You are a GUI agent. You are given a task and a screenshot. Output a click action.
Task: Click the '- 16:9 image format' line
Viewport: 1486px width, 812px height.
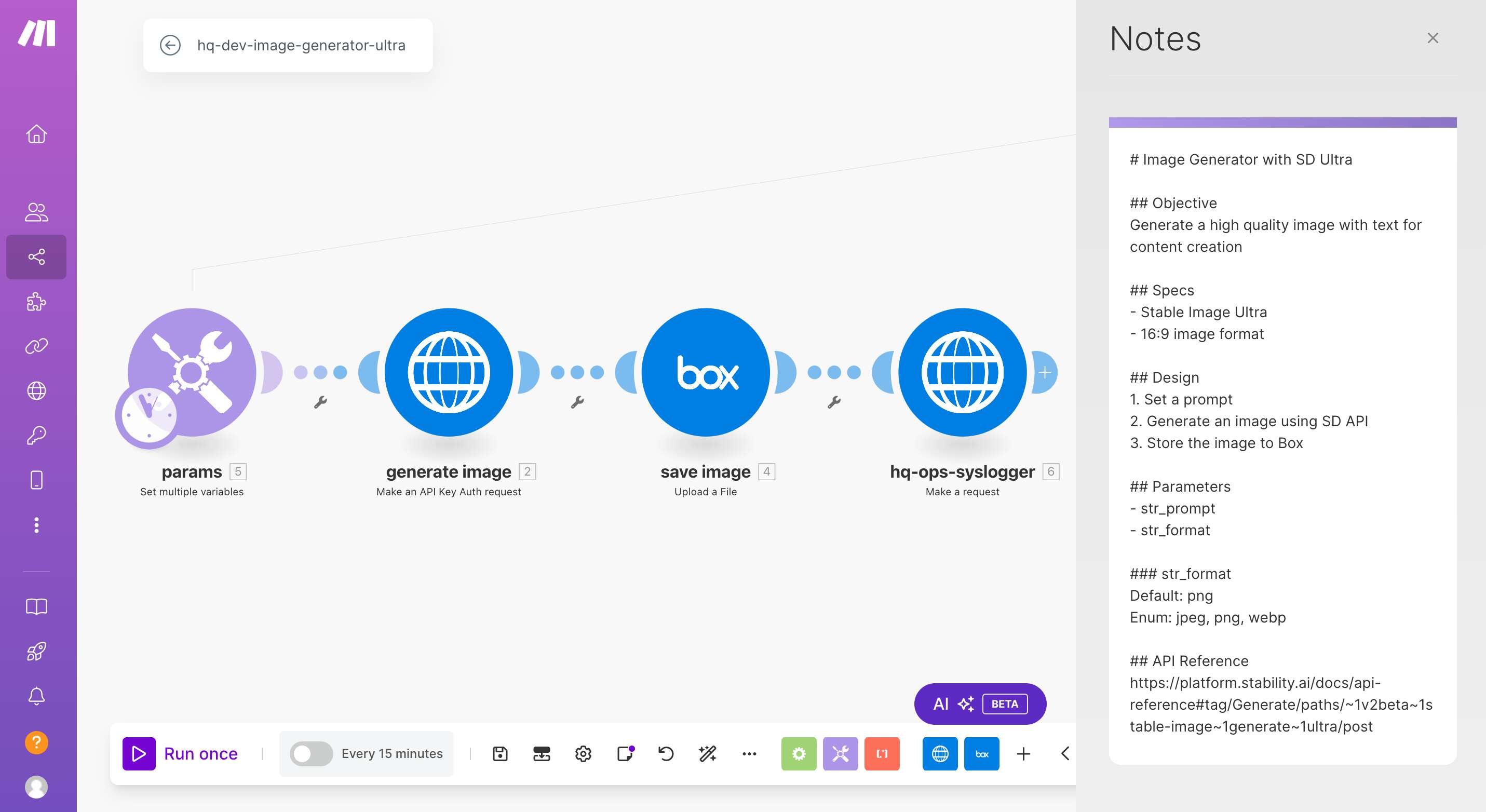[x=1196, y=334]
